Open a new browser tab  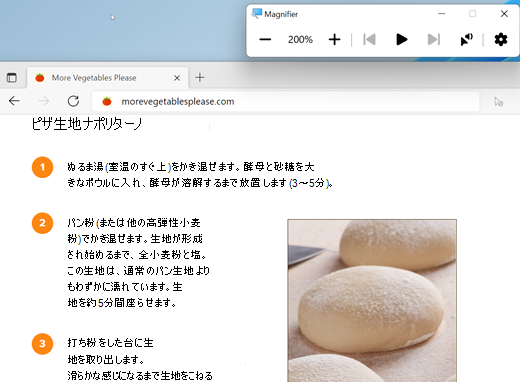(x=200, y=78)
